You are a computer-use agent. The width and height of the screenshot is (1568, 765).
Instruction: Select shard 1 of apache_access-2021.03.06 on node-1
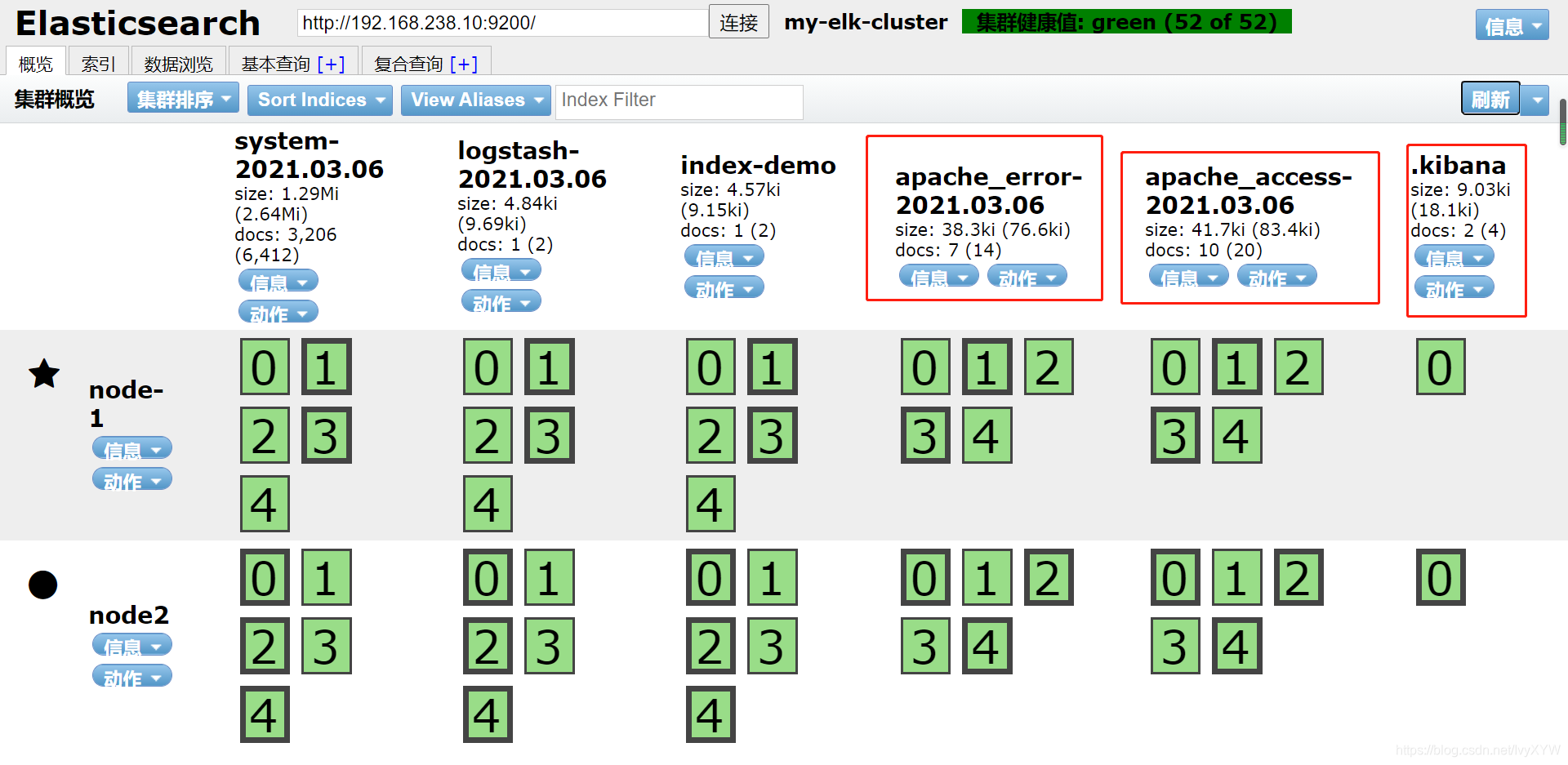pos(1237,367)
